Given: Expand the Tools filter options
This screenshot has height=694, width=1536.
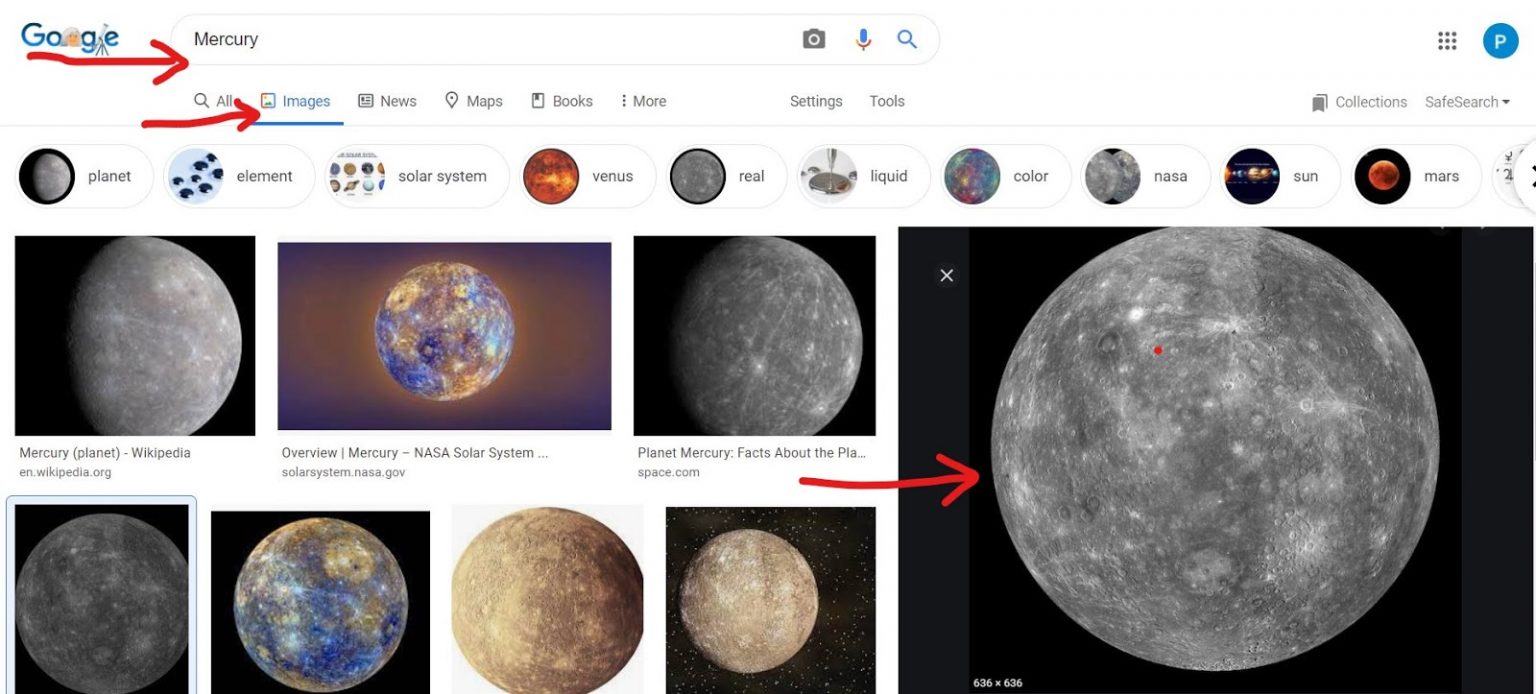Looking at the screenshot, I should click(x=887, y=101).
